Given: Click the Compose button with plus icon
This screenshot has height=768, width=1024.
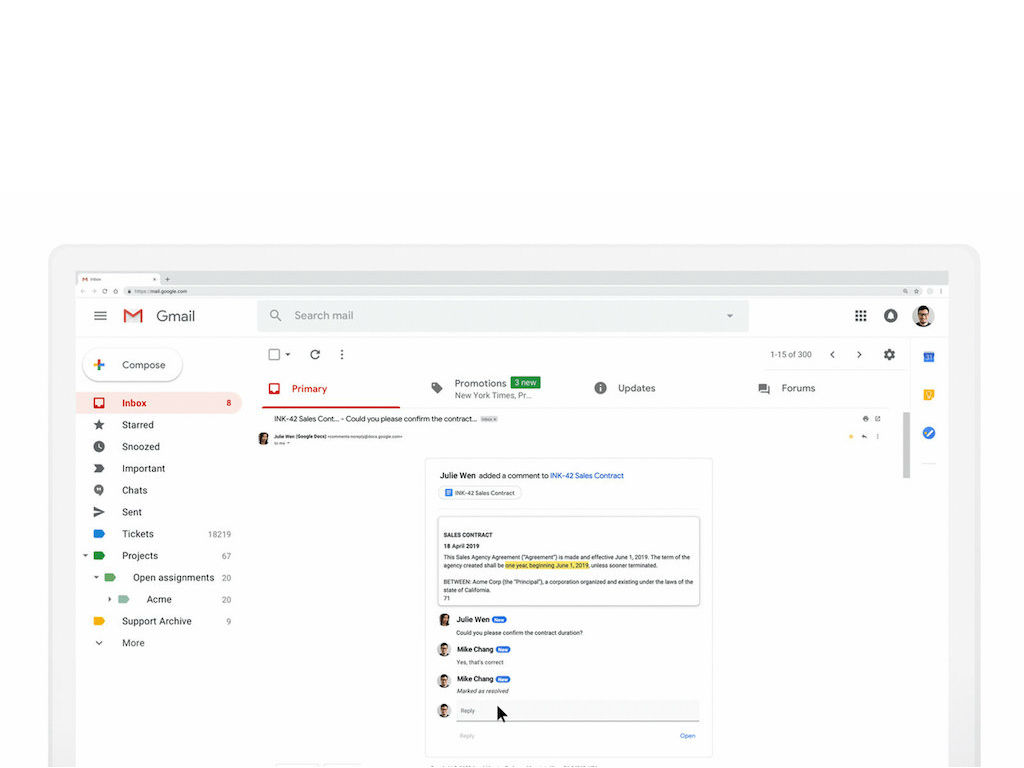Looking at the screenshot, I should 131,365.
